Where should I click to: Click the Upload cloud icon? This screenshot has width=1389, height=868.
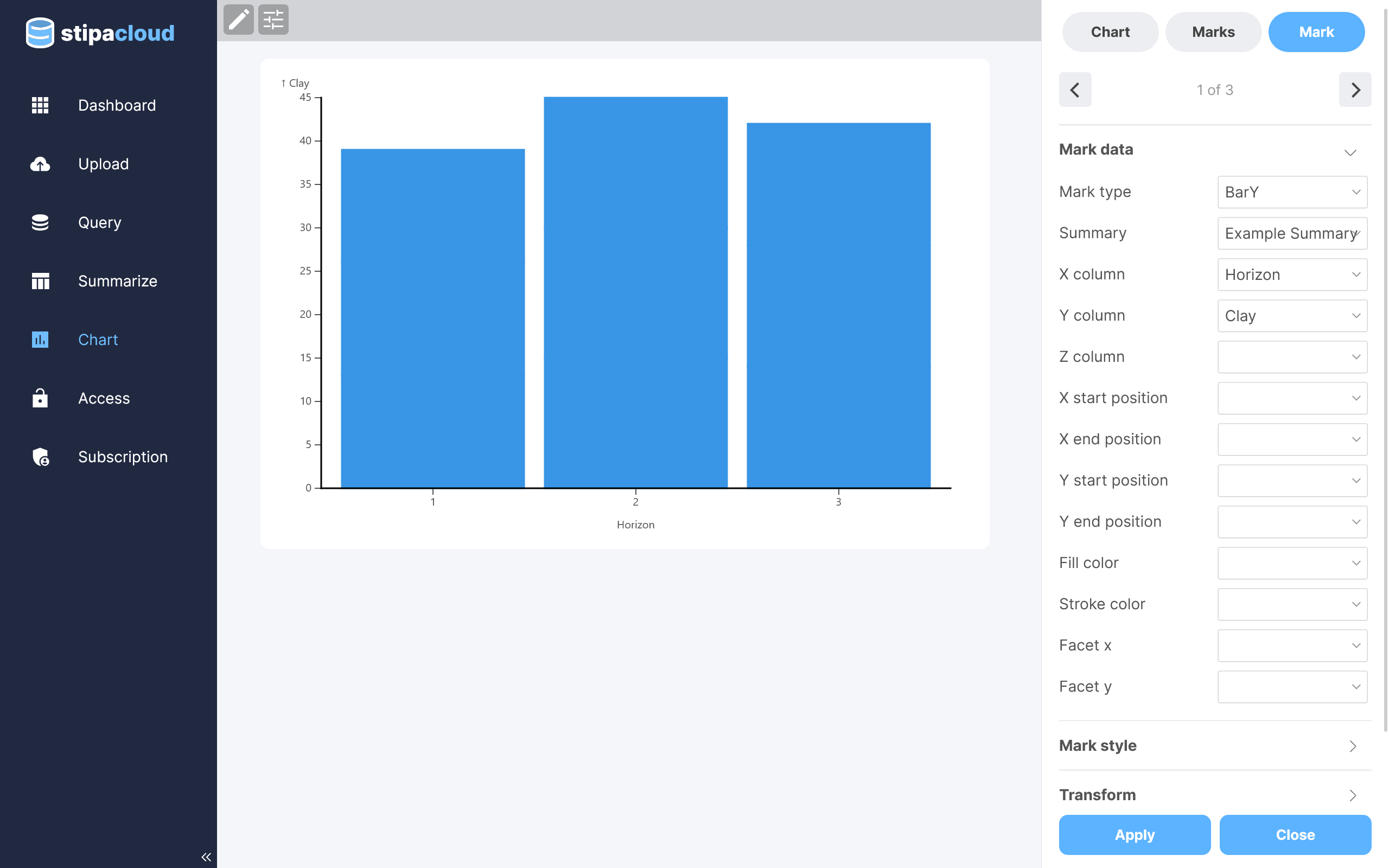(x=40, y=164)
